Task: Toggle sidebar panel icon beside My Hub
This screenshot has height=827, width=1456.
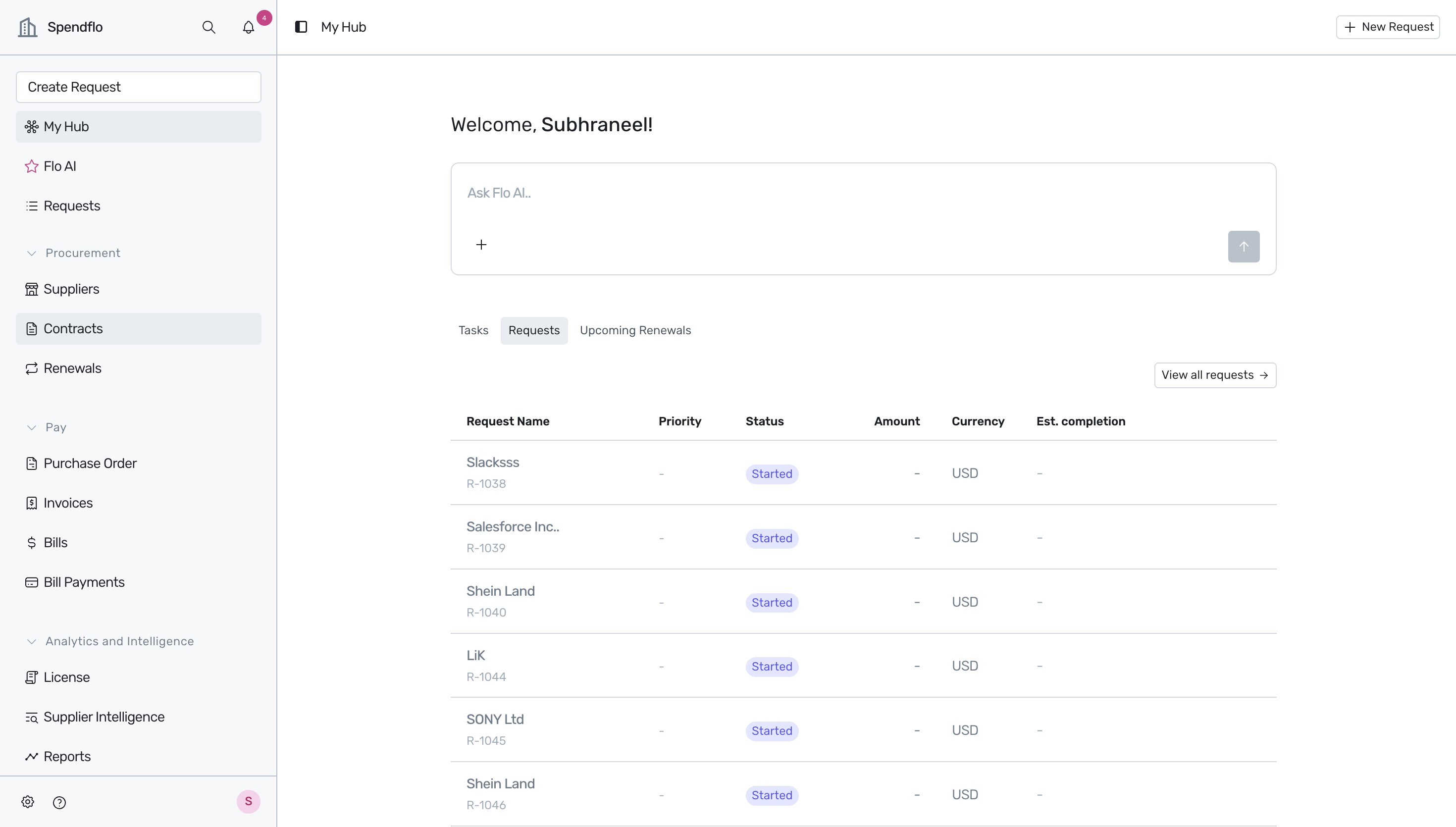Action: coord(301,27)
